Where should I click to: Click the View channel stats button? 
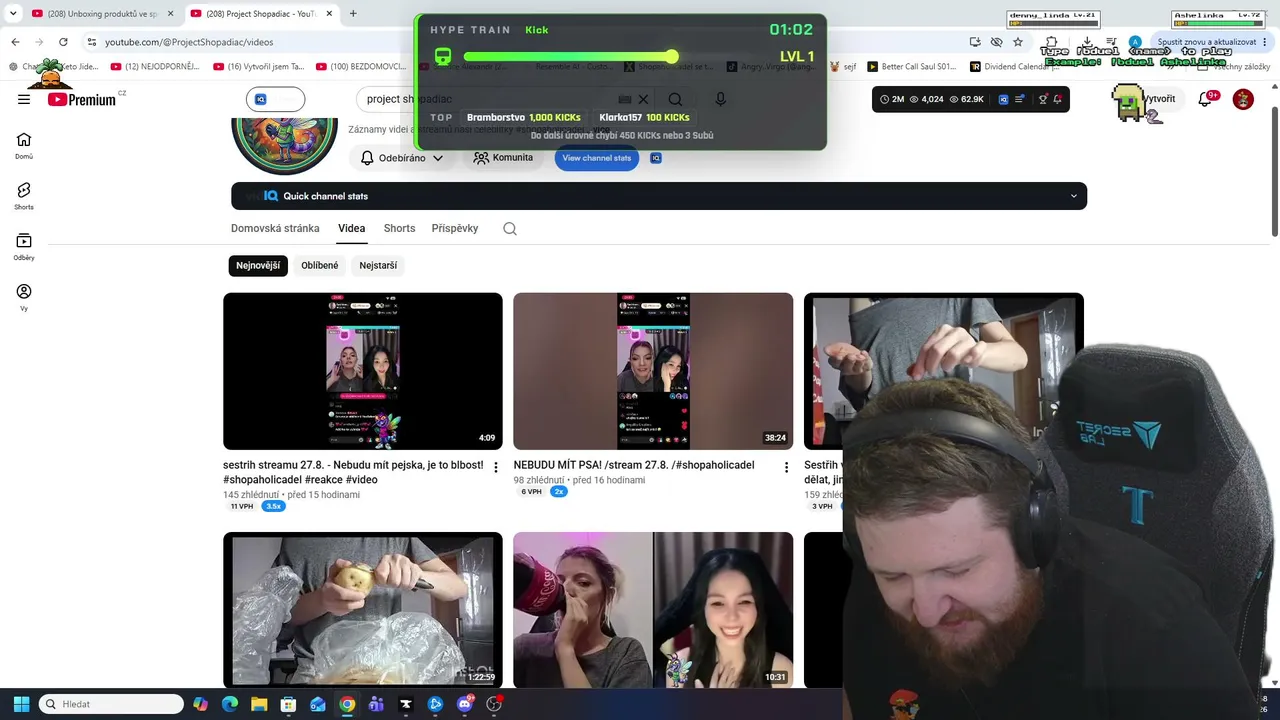[597, 158]
